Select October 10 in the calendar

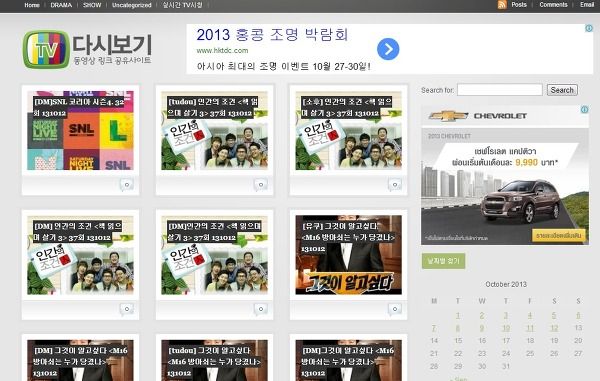pyautogui.click(x=506, y=328)
